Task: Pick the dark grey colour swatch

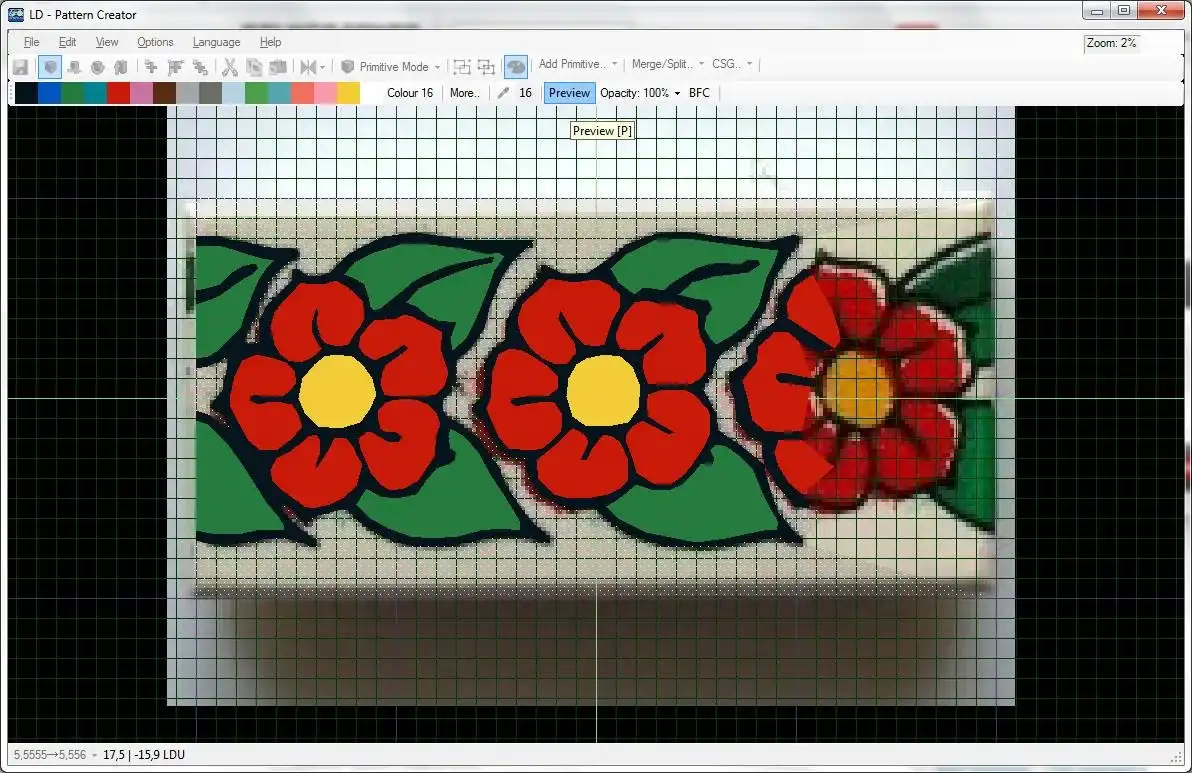Action: [x=211, y=93]
